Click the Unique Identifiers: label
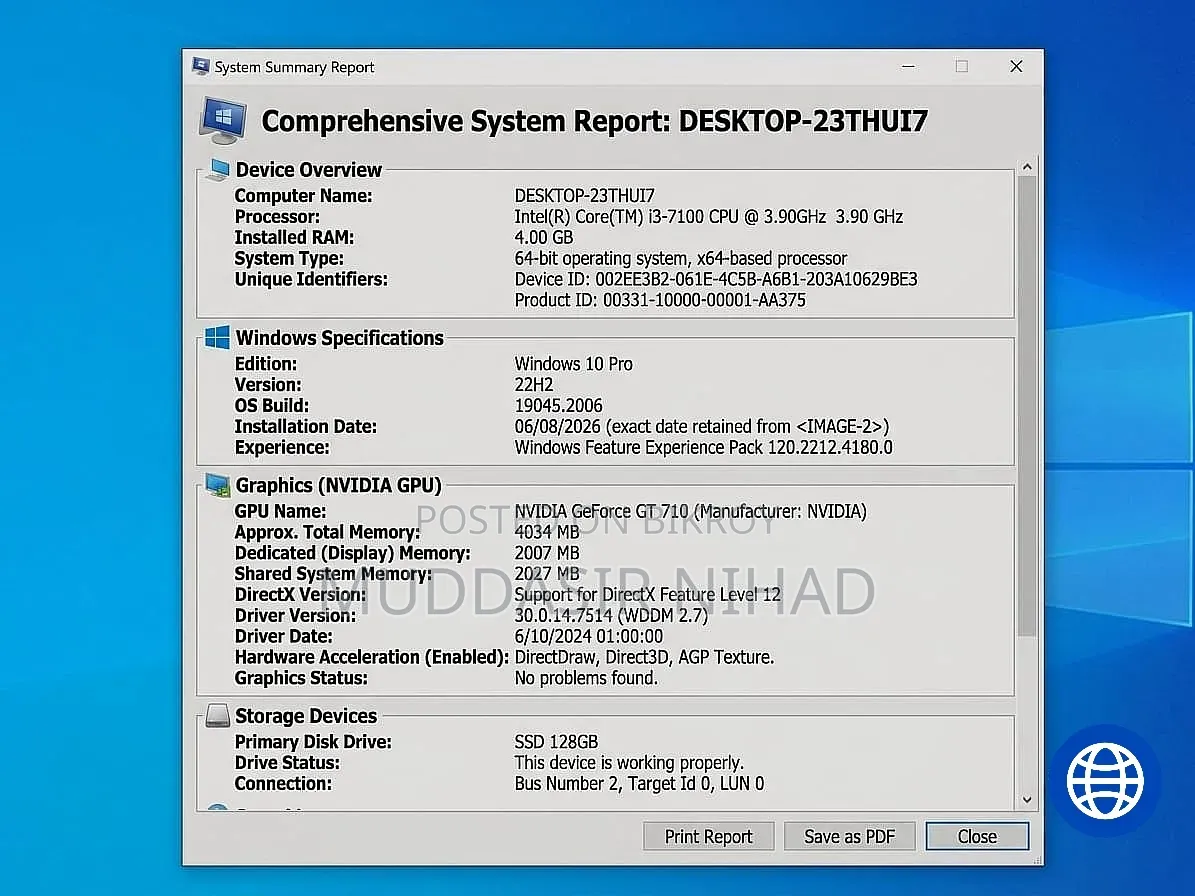The width and height of the screenshot is (1195, 896). [311, 280]
